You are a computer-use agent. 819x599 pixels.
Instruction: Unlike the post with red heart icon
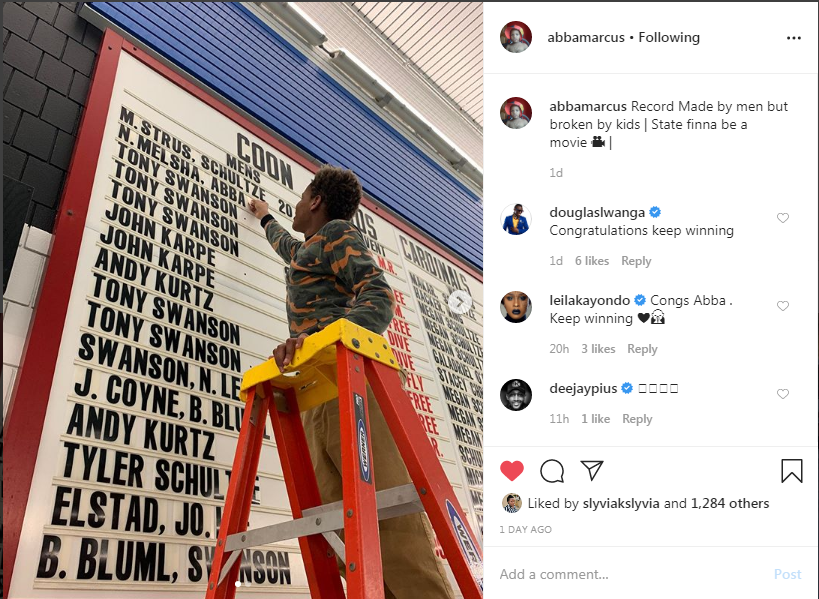click(x=512, y=471)
